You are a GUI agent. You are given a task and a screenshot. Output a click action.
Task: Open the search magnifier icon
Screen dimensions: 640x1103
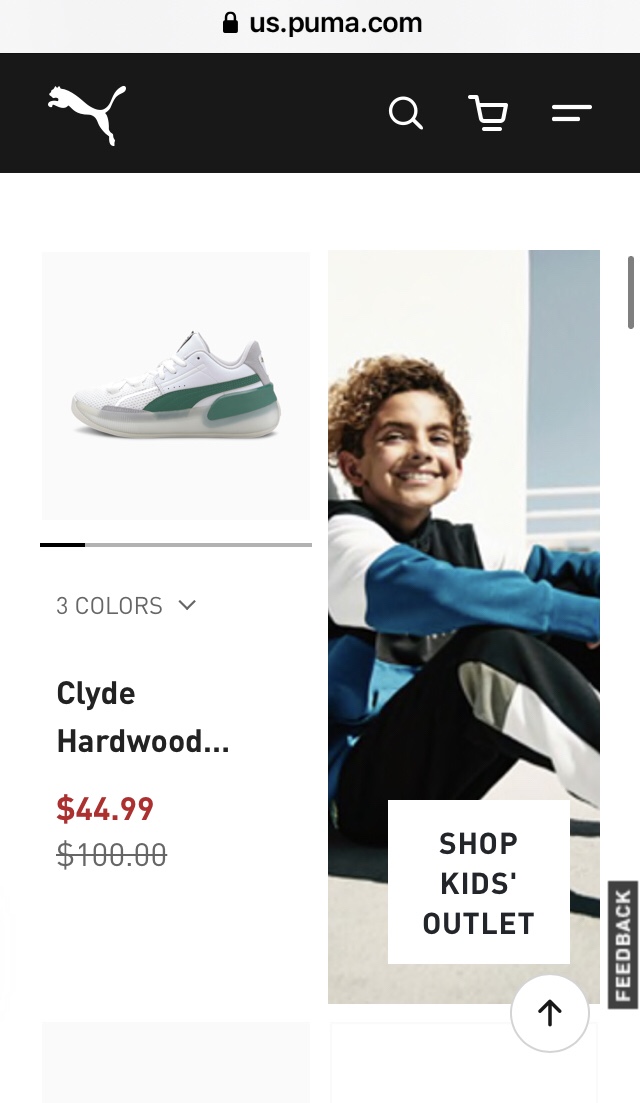click(406, 113)
